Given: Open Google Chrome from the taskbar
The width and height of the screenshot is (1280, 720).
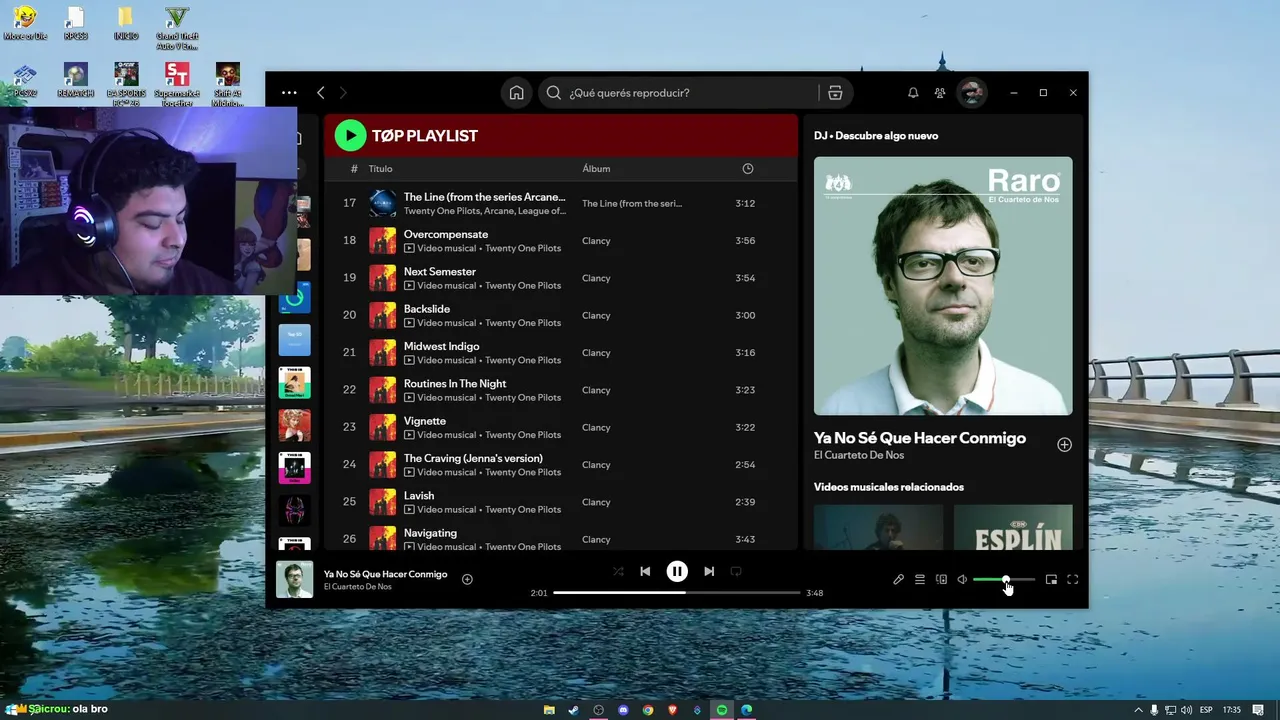Looking at the screenshot, I should (x=648, y=710).
